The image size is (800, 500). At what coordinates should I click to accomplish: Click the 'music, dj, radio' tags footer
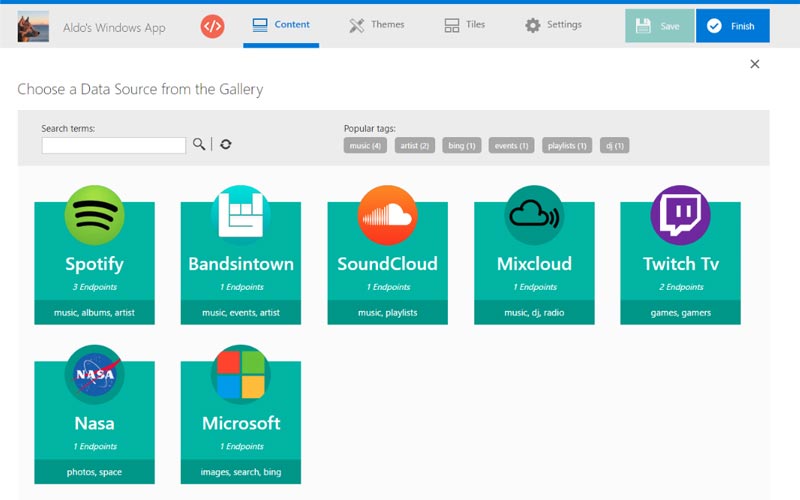pyautogui.click(x=534, y=312)
